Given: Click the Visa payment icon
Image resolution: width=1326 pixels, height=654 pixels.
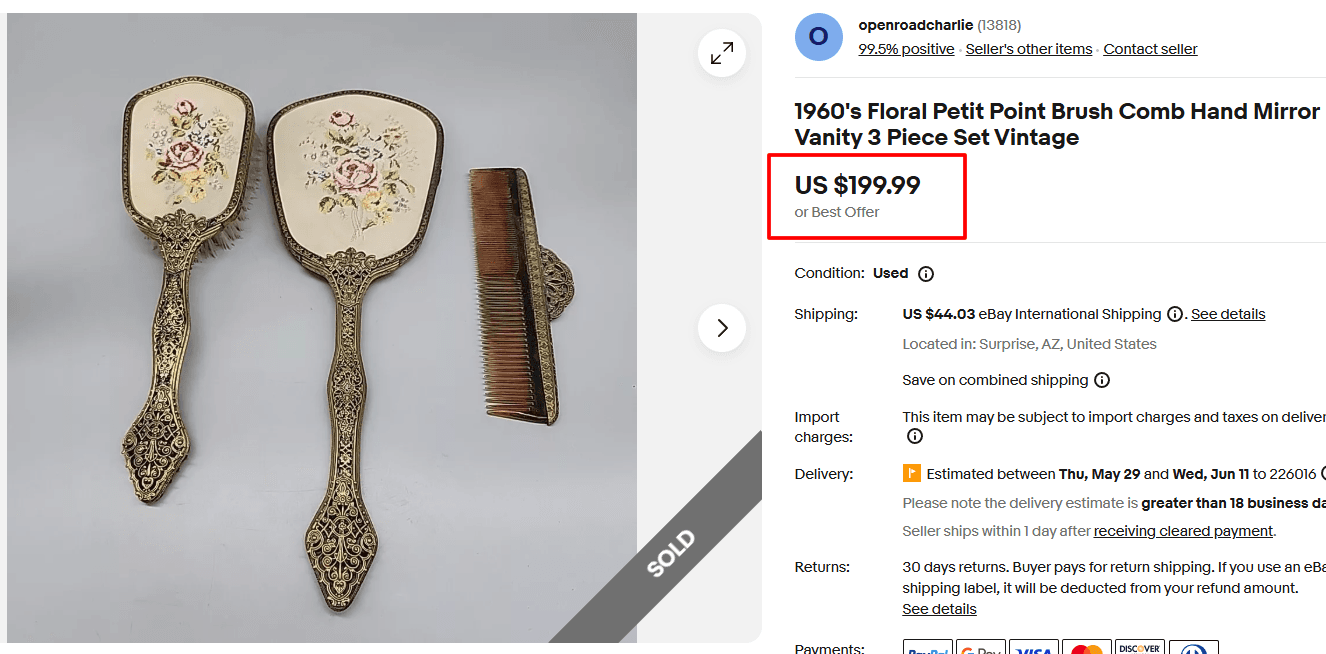Looking at the screenshot, I should click(x=1033, y=649).
